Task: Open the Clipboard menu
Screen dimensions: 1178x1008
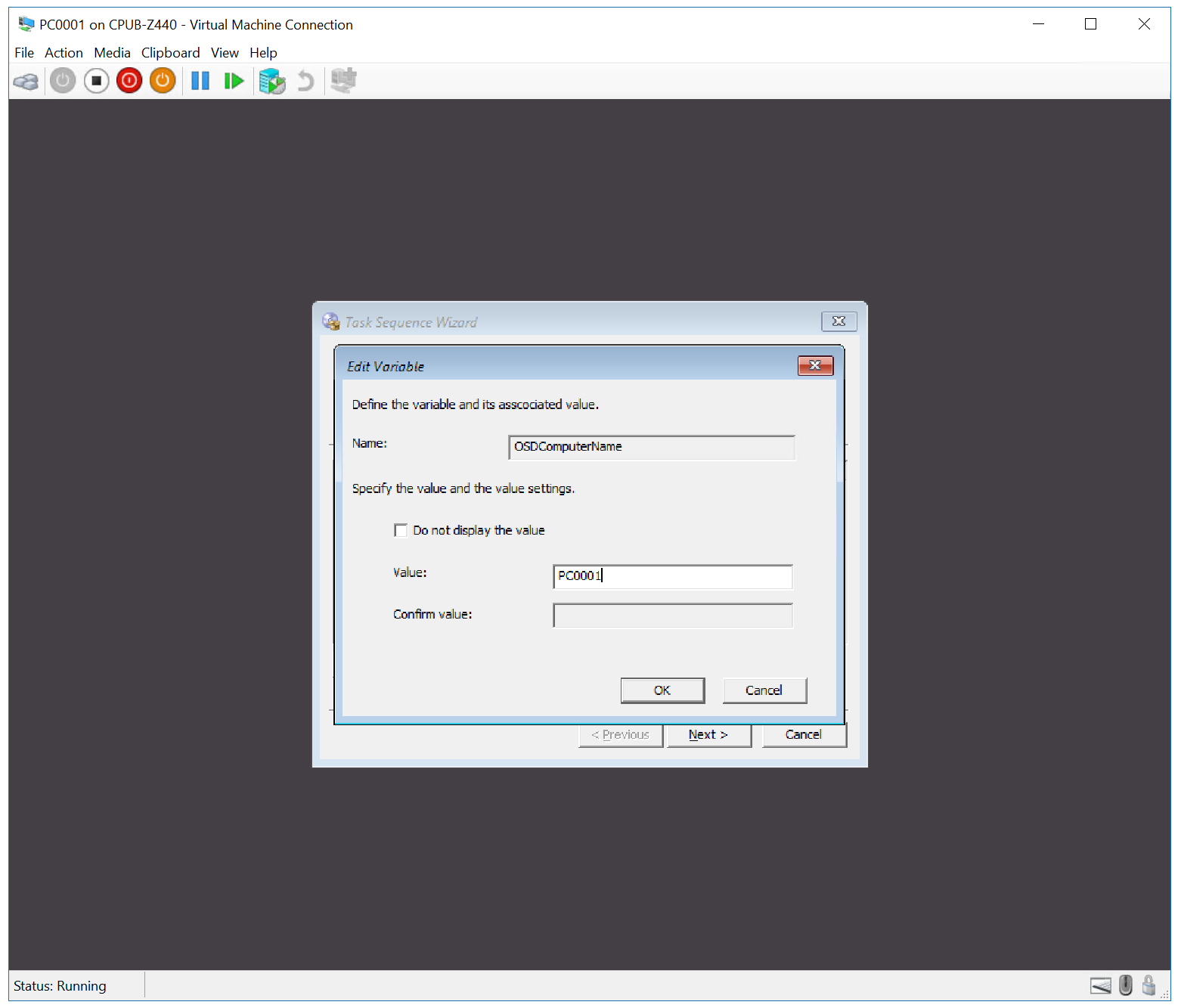Action: coord(170,53)
